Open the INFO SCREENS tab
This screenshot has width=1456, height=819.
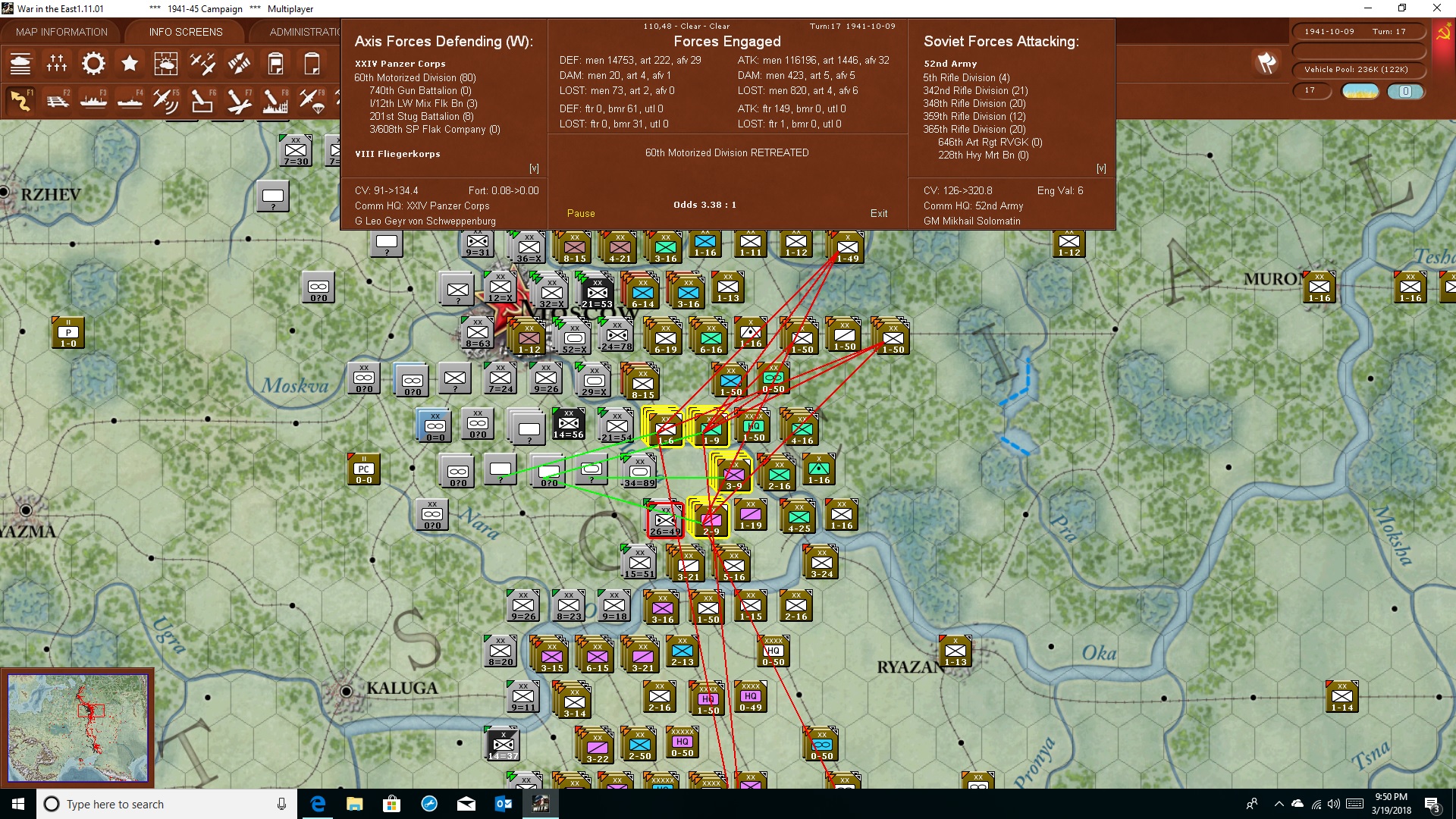coord(186,32)
